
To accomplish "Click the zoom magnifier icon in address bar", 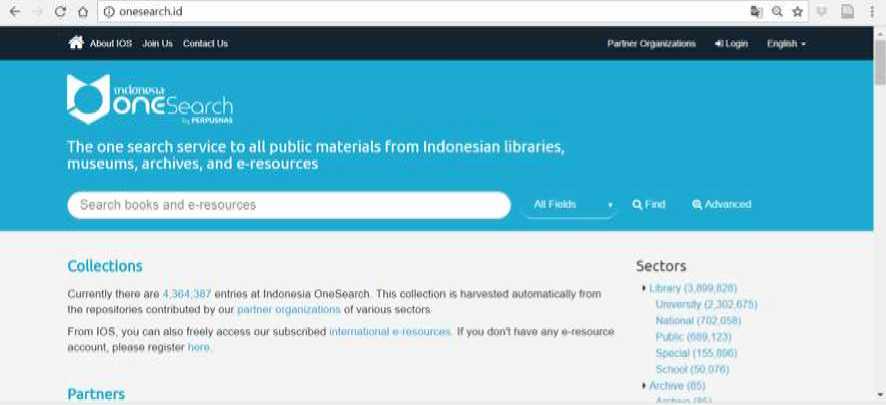I will point(777,12).
